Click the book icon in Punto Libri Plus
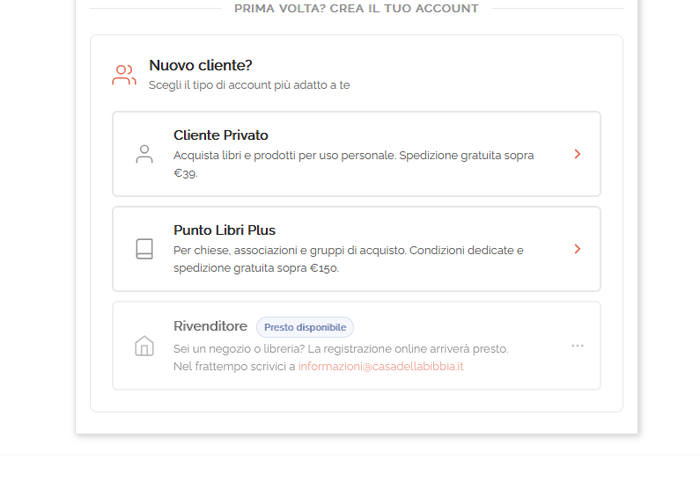 coord(144,249)
